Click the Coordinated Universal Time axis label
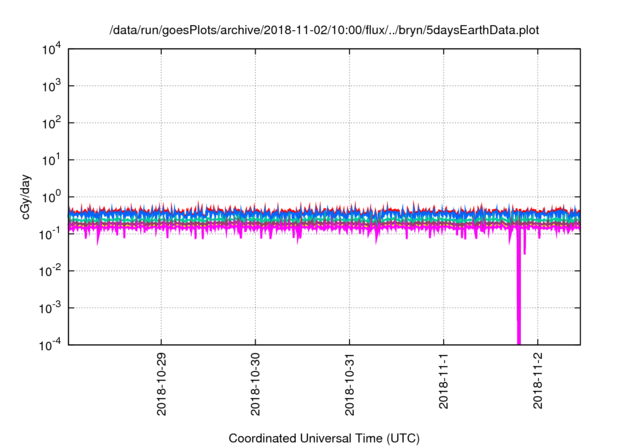This screenshot has height=448, width=640. tap(324, 438)
